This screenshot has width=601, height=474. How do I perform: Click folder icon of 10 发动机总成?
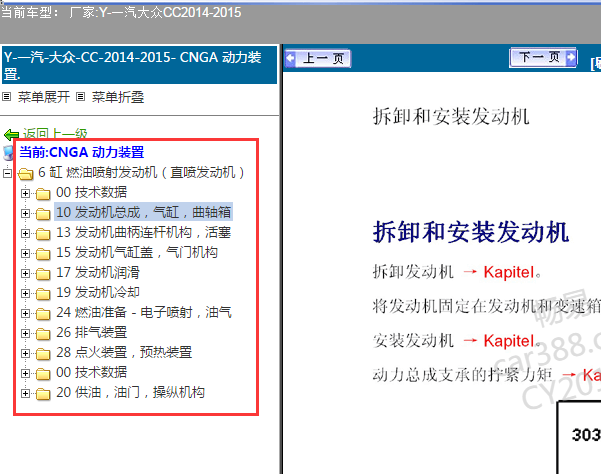[43, 214]
